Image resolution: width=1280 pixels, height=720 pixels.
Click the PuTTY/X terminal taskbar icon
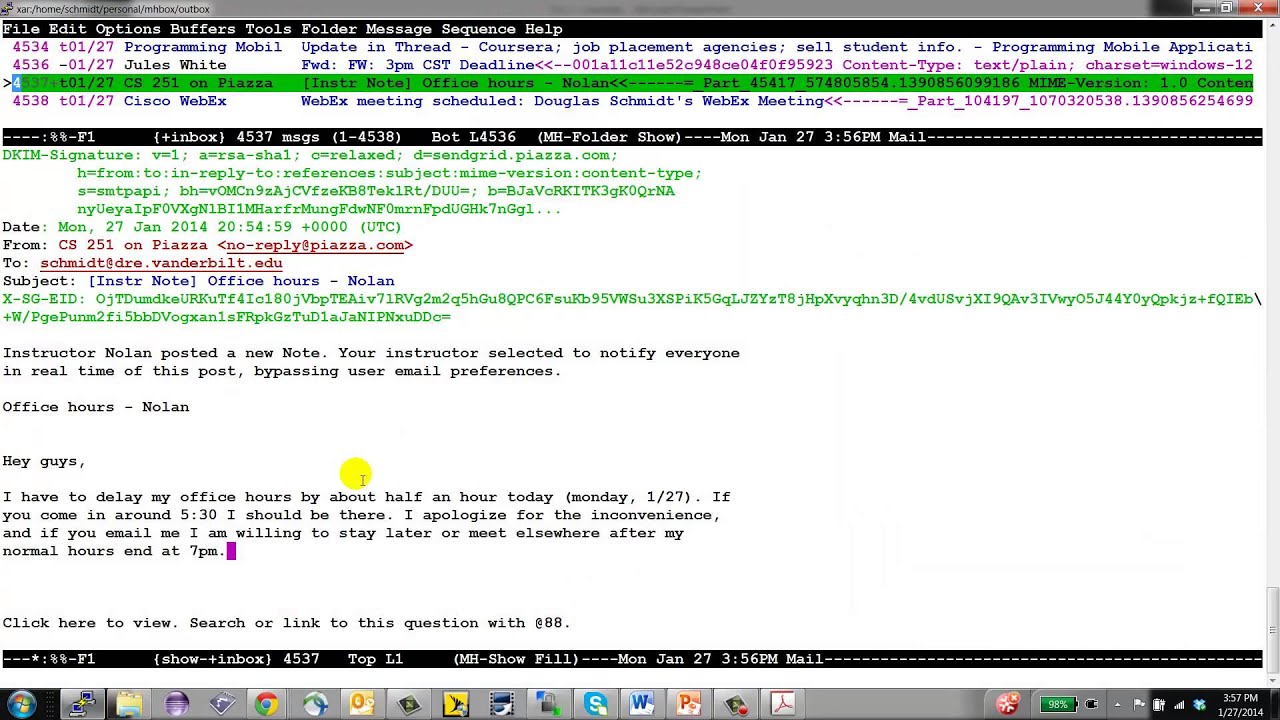click(83, 704)
